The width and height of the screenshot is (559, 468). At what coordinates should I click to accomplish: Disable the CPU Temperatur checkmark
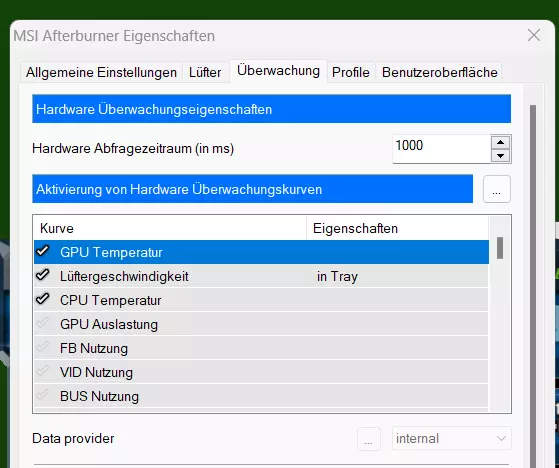tap(43, 299)
